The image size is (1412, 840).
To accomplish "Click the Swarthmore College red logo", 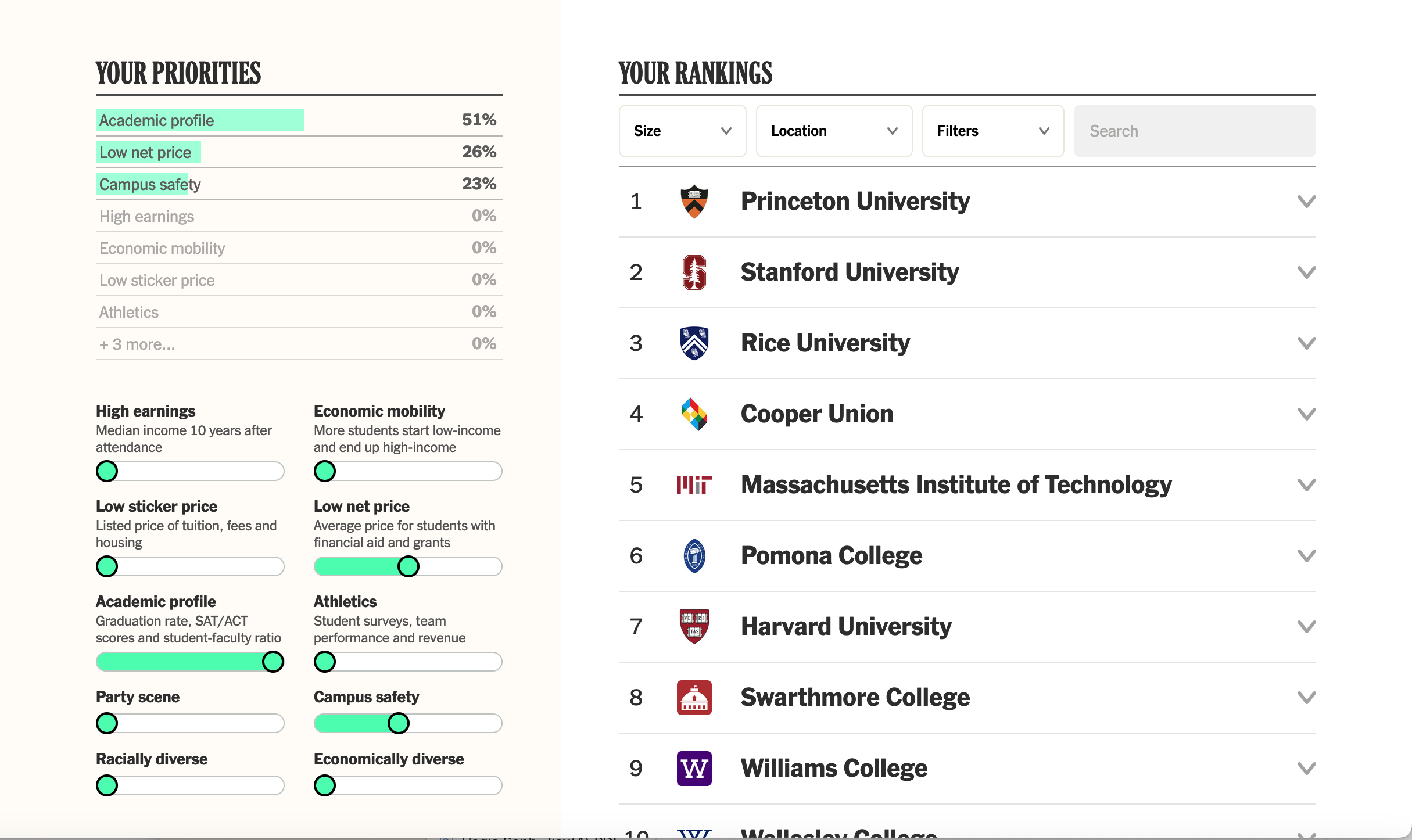I will coord(694,698).
